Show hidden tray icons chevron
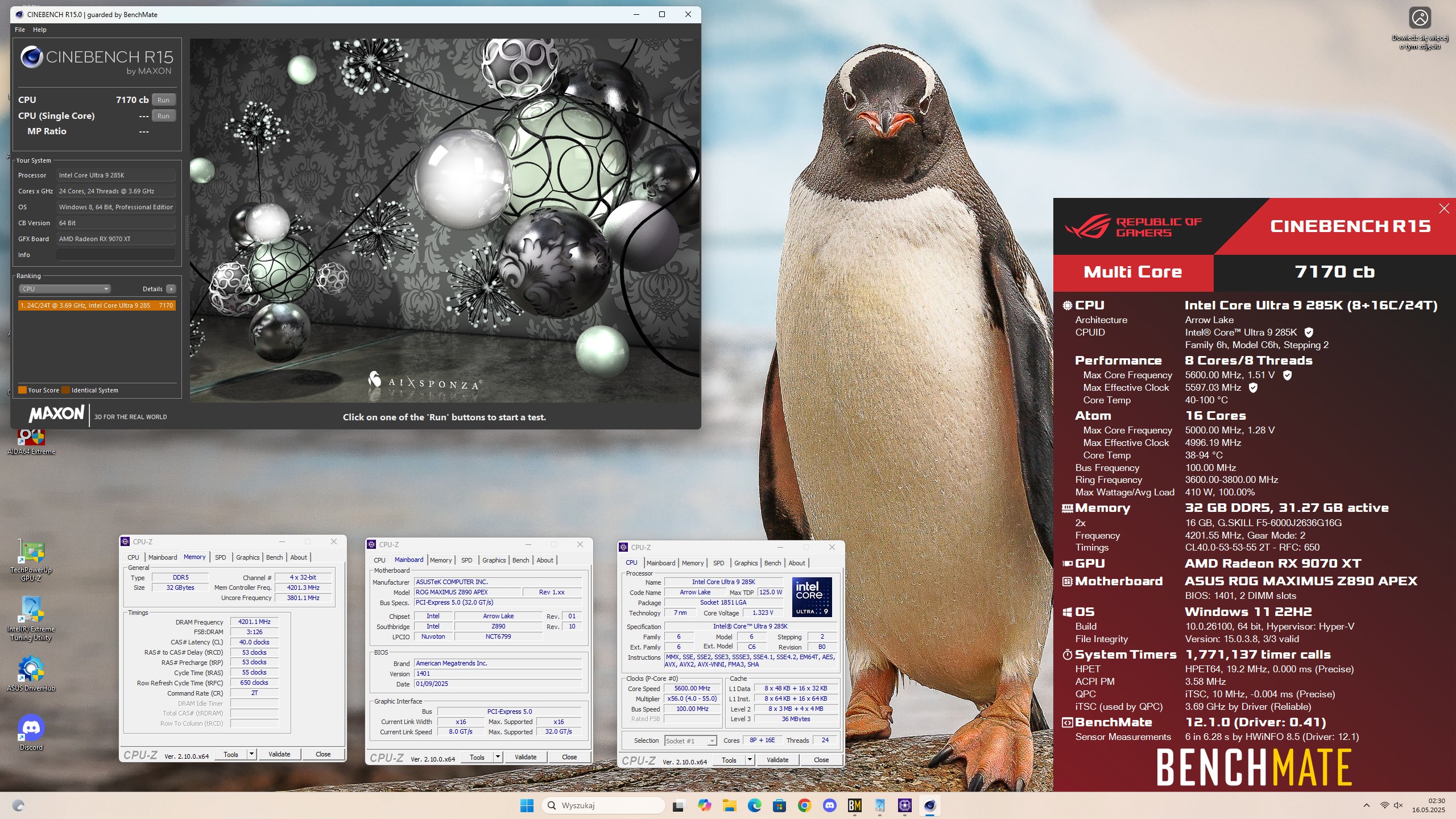1456x819 pixels. (x=1367, y=805)
